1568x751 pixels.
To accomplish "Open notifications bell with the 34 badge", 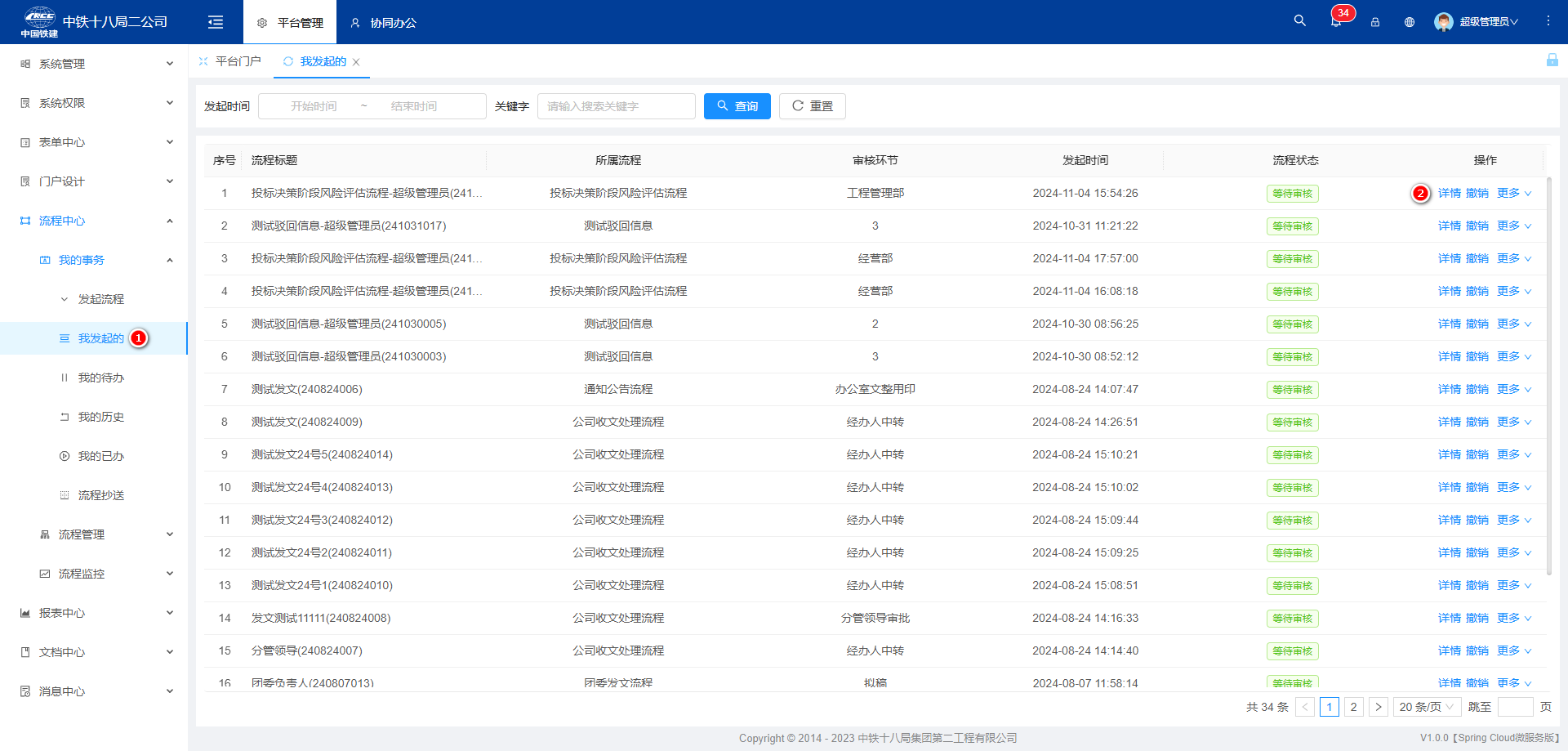I will click(x=1336, y=22).
